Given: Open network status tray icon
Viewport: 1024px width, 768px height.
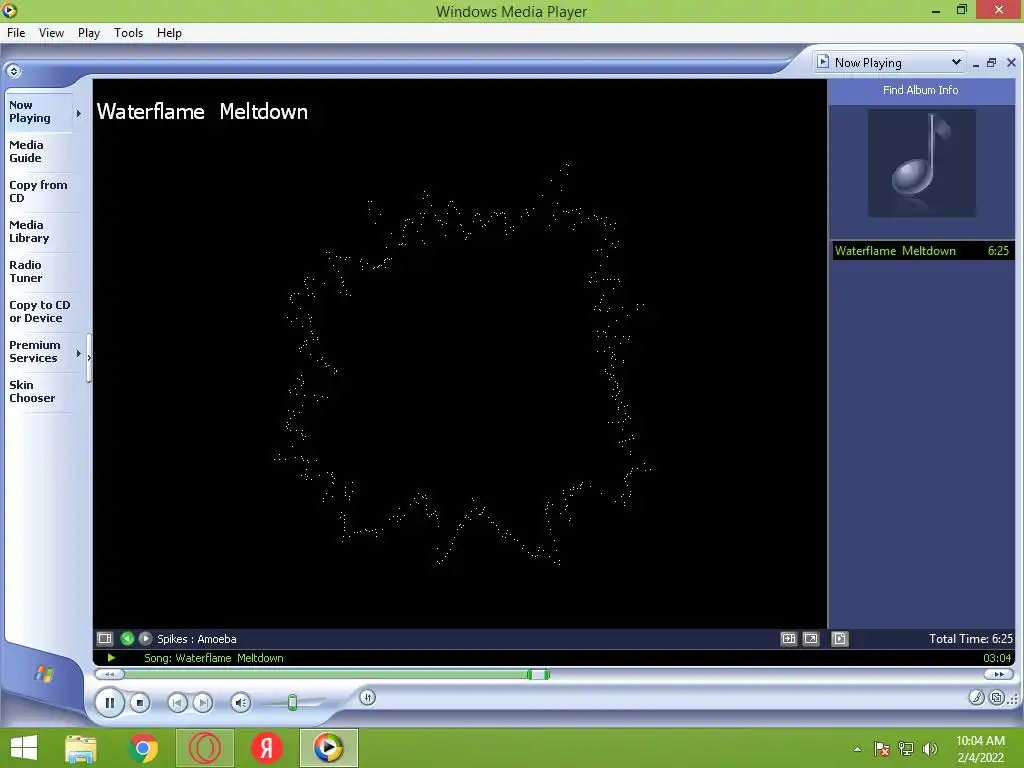Looking at the screenshot, I should (x=906, y=749).
